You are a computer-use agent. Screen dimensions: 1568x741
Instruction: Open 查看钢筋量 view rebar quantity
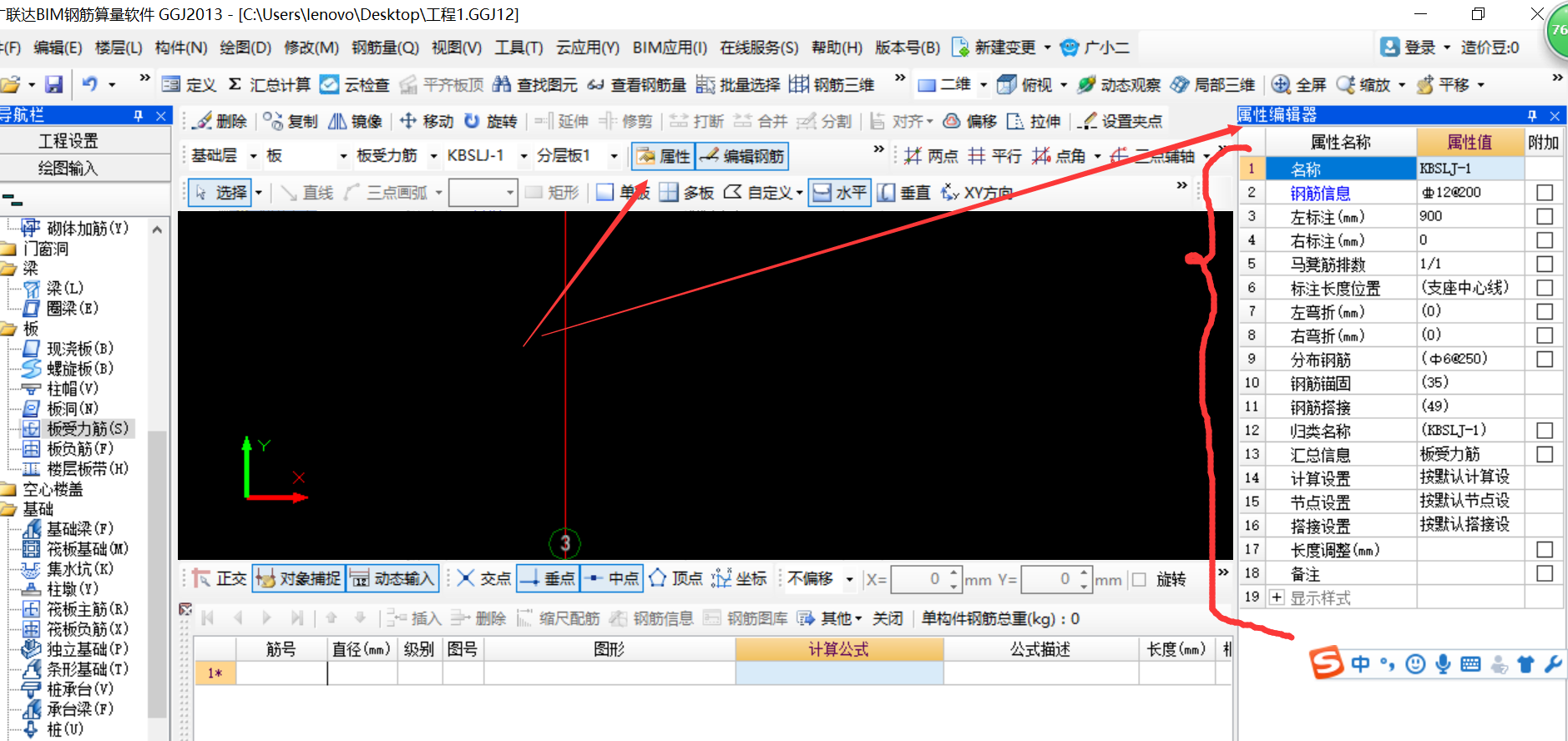tap(636, 84)
